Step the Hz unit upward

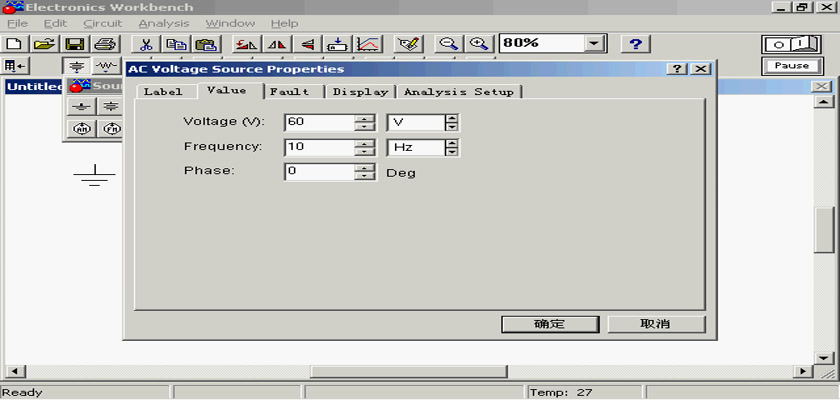pos(452,144)
